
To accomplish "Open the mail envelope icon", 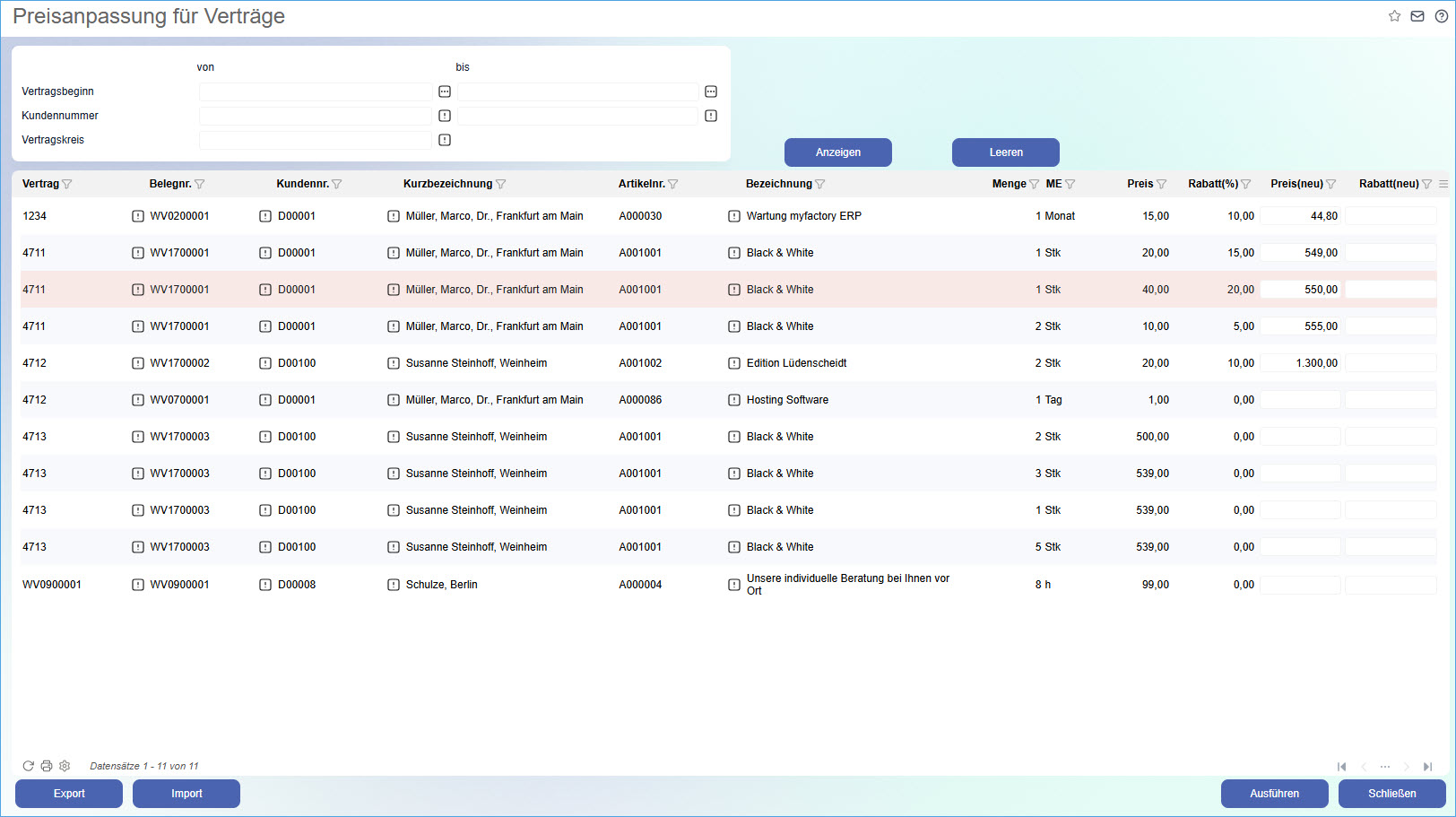I will tap(1417, 16).
